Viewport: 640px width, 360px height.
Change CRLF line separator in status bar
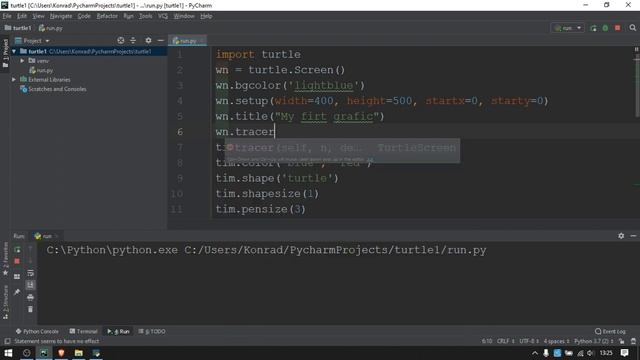[x=505, y=341]
